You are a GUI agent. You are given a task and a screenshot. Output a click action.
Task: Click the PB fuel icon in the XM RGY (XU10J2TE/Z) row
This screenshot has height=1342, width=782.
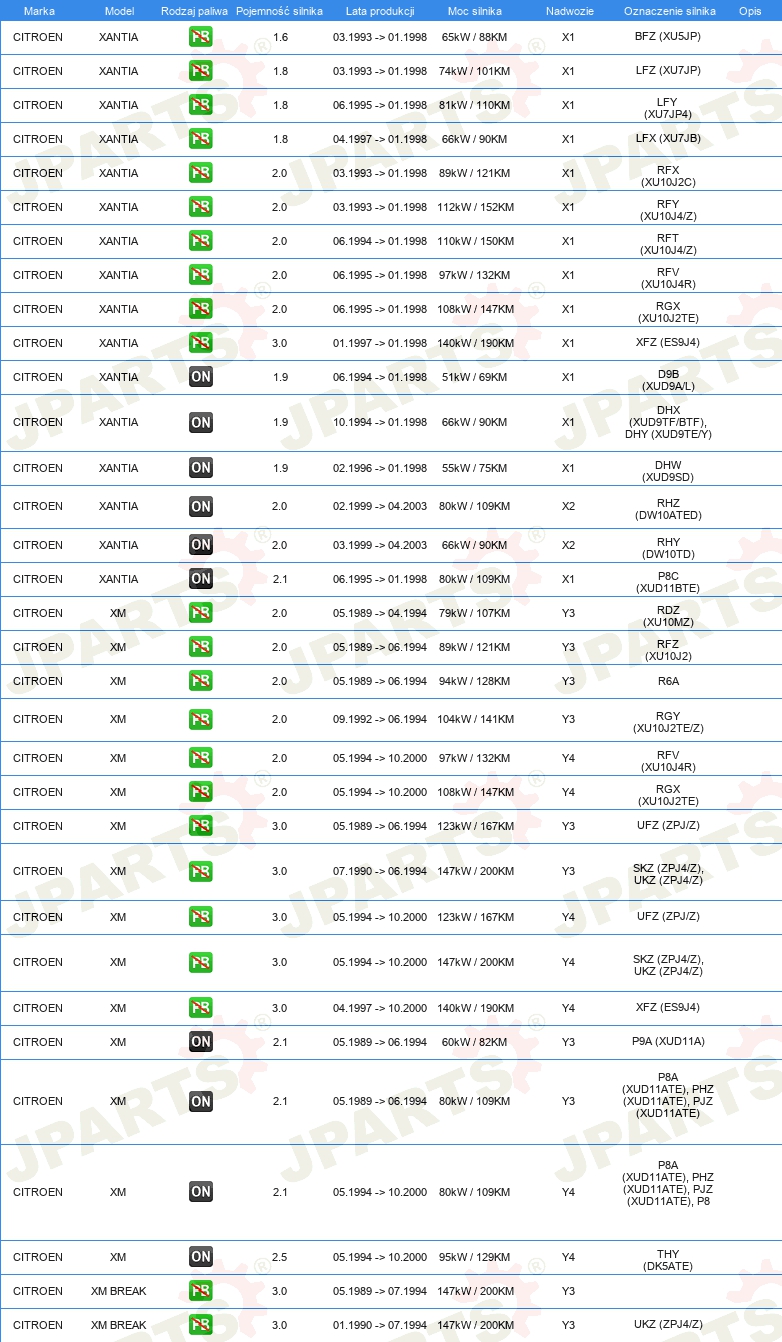(201, 719)
